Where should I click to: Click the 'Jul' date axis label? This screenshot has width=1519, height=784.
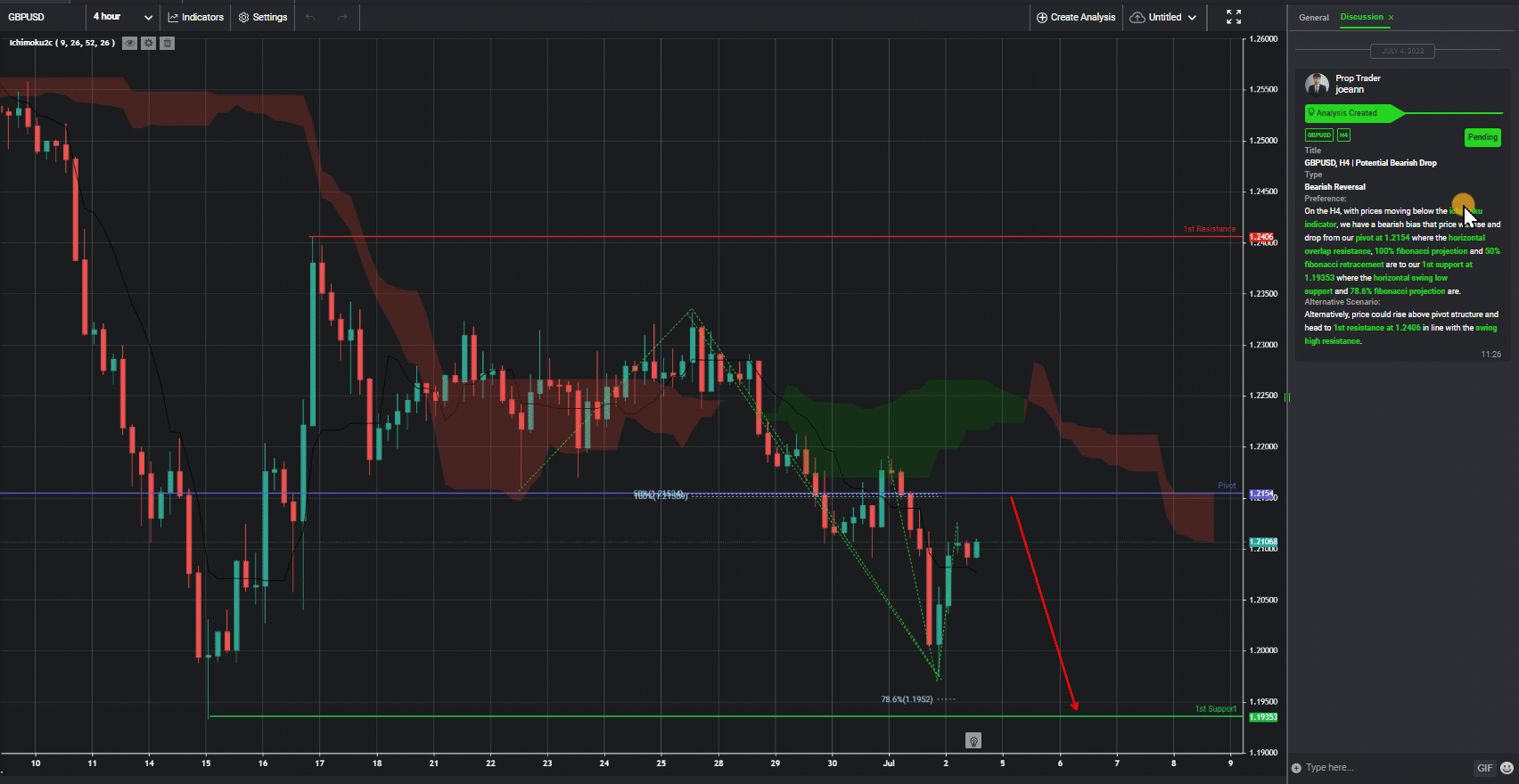pyautogui.click(x=889, y=764)
